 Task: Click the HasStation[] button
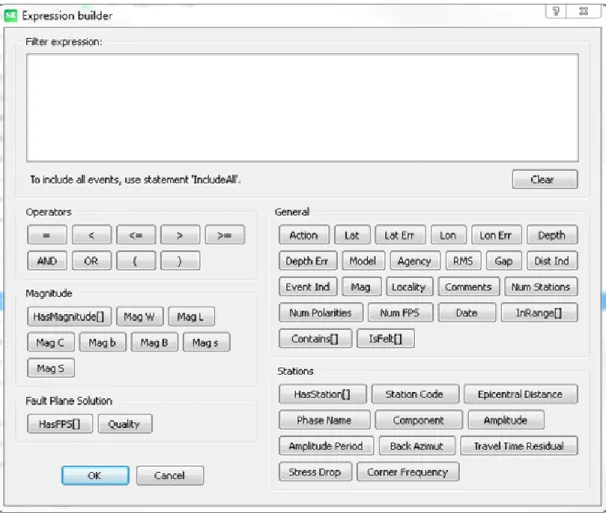322,394
